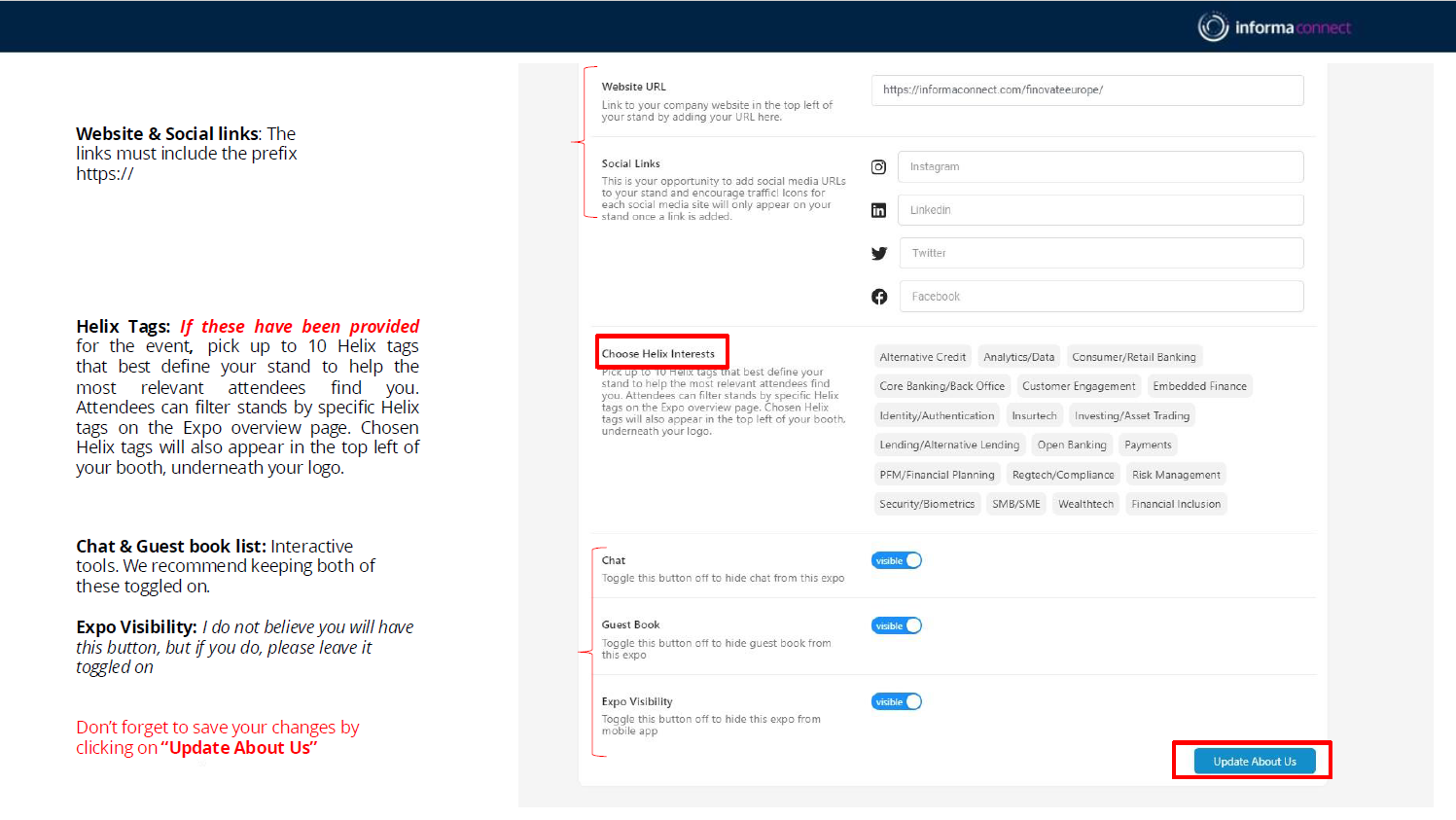
Task: Select the Payments interest tag
Action: 1148,445
